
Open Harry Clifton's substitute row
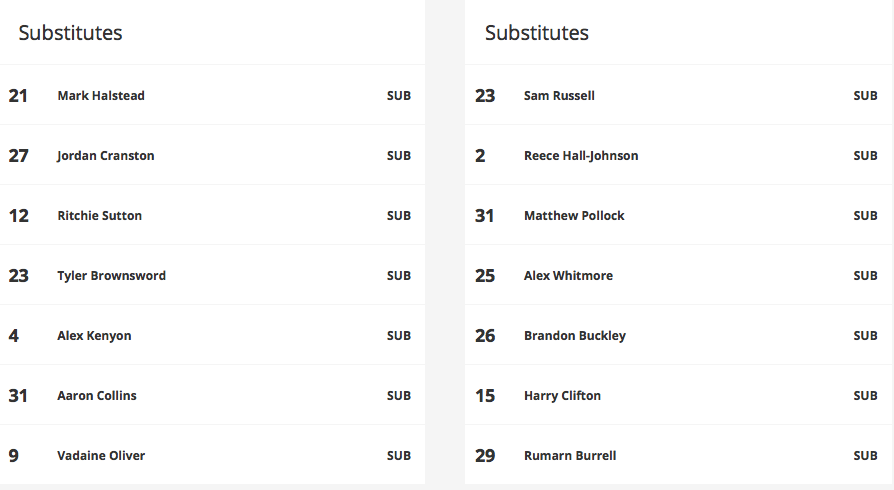[678, 395]
